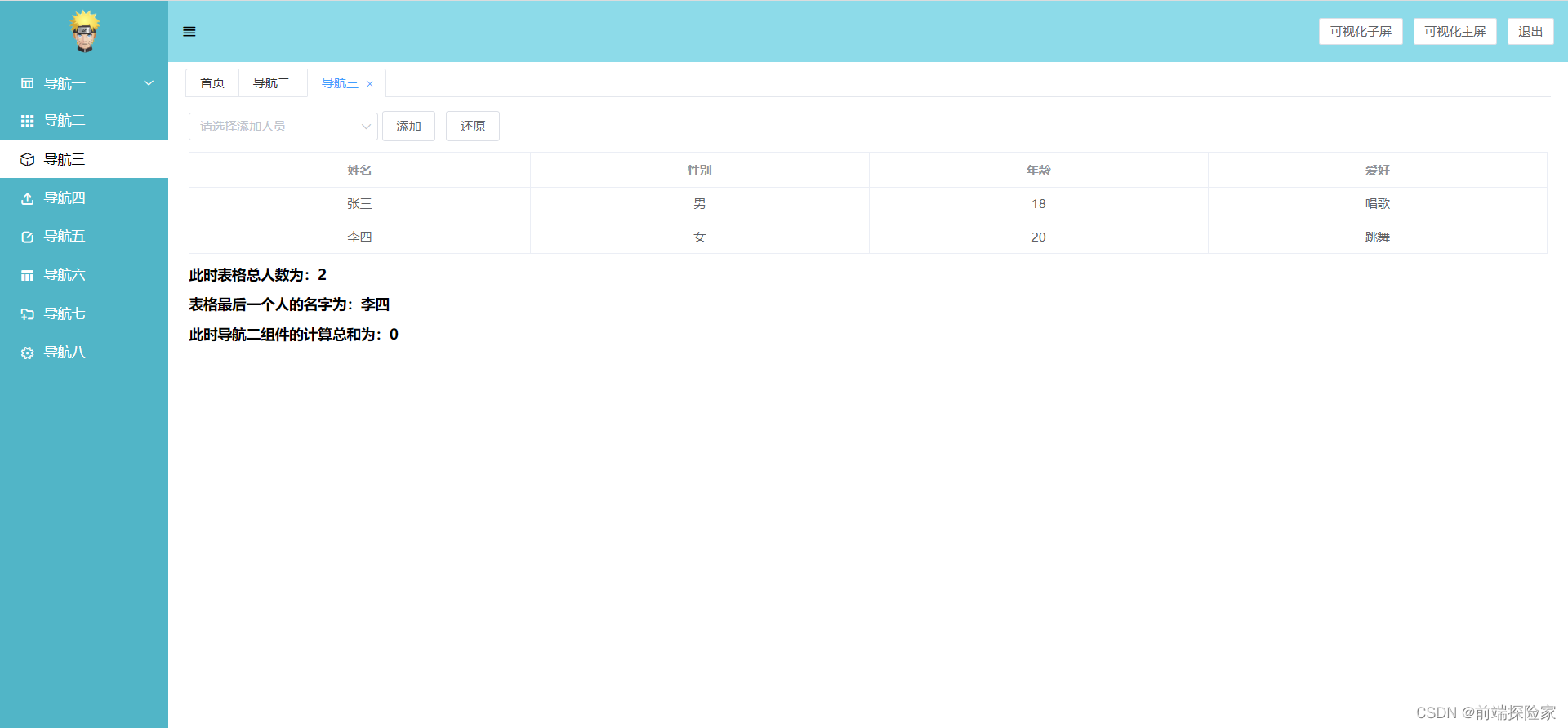Click the Naruto avatar logo
The image size is (1568, 728).
(x=85, y=31)
